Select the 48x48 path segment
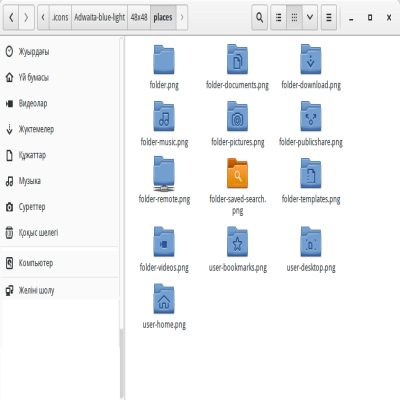 click(139, 17)
